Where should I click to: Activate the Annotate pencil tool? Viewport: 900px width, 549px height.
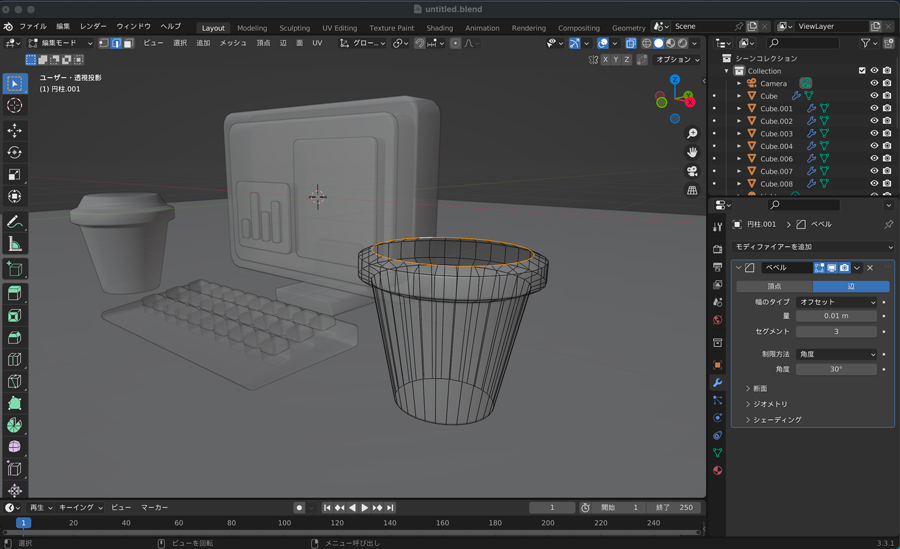tap(14, 222)
